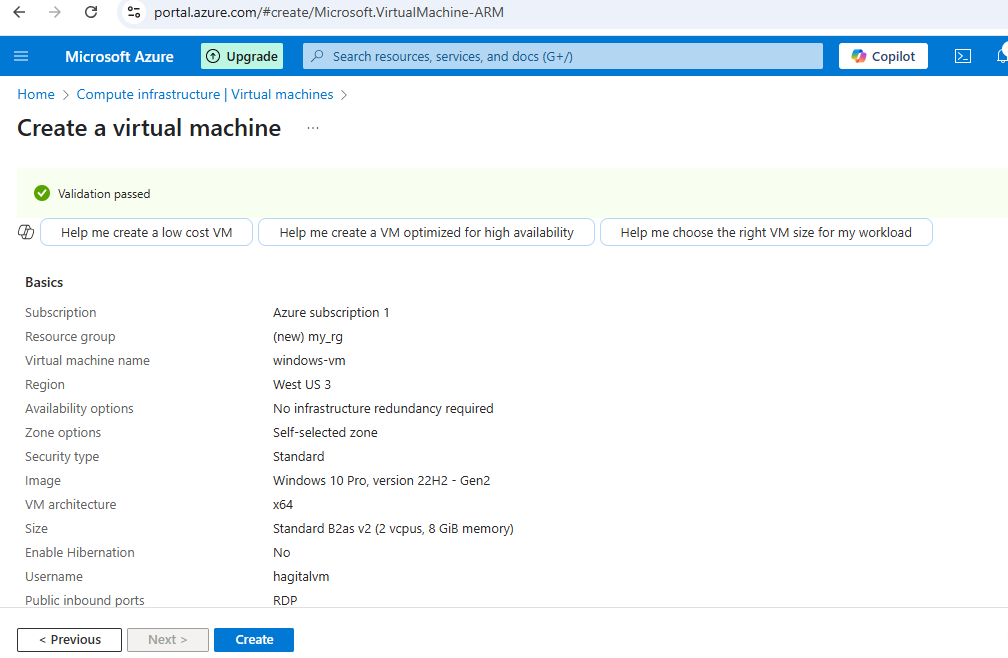Screen dimensions: 1008x658
Task: Click the Basics section heading
Action: 44,283
